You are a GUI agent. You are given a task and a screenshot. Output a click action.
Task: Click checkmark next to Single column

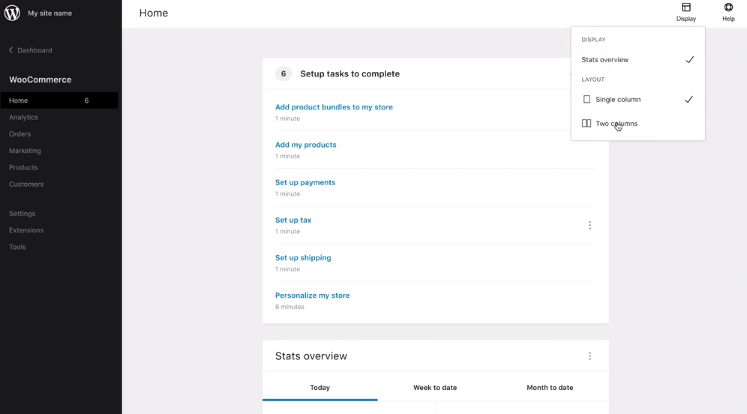tap(689, 99)
